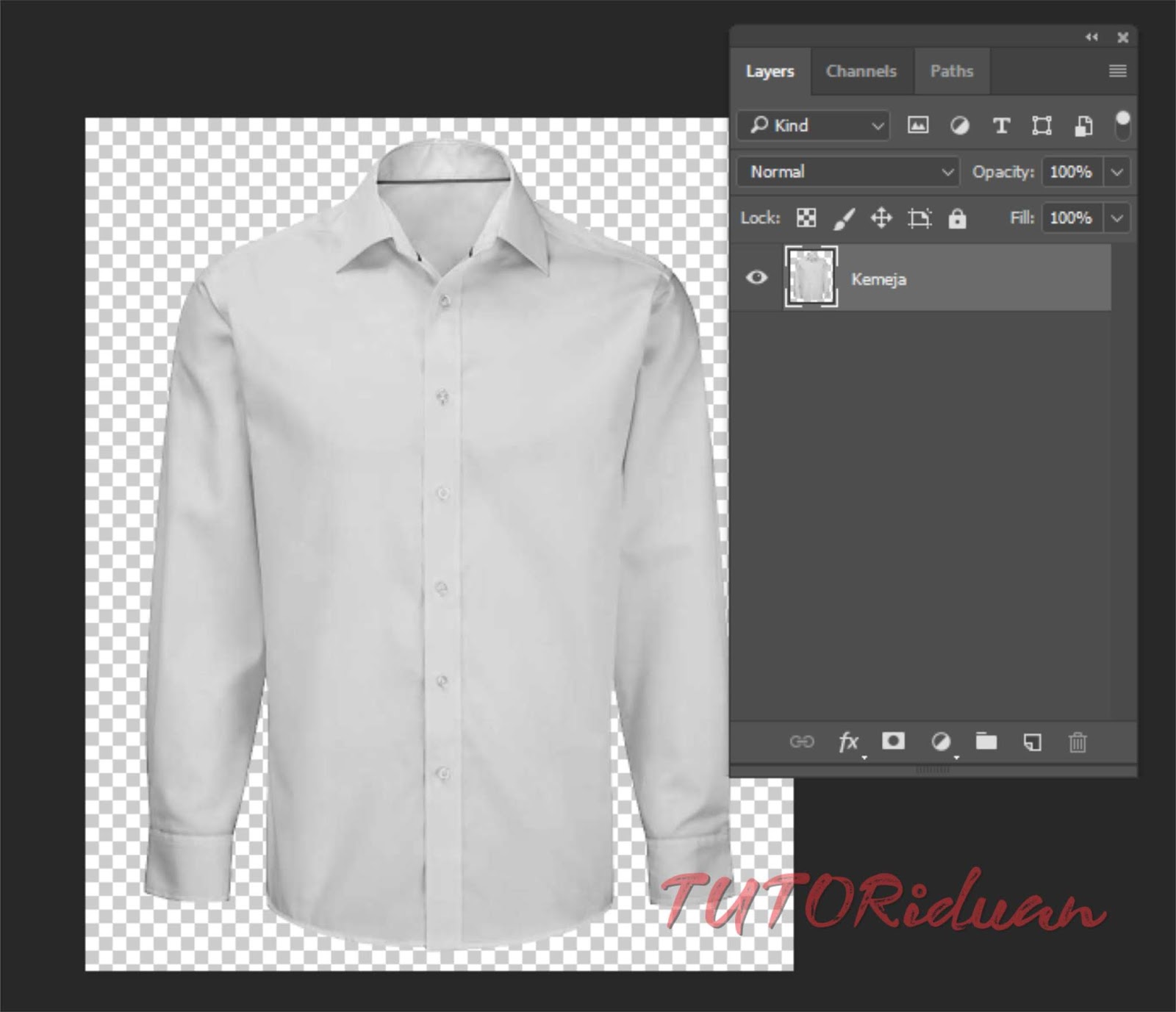Viewport: 1176px width, 1012px height.
Task: Click the Delete layer trash icon
Action: (1078, 742)
